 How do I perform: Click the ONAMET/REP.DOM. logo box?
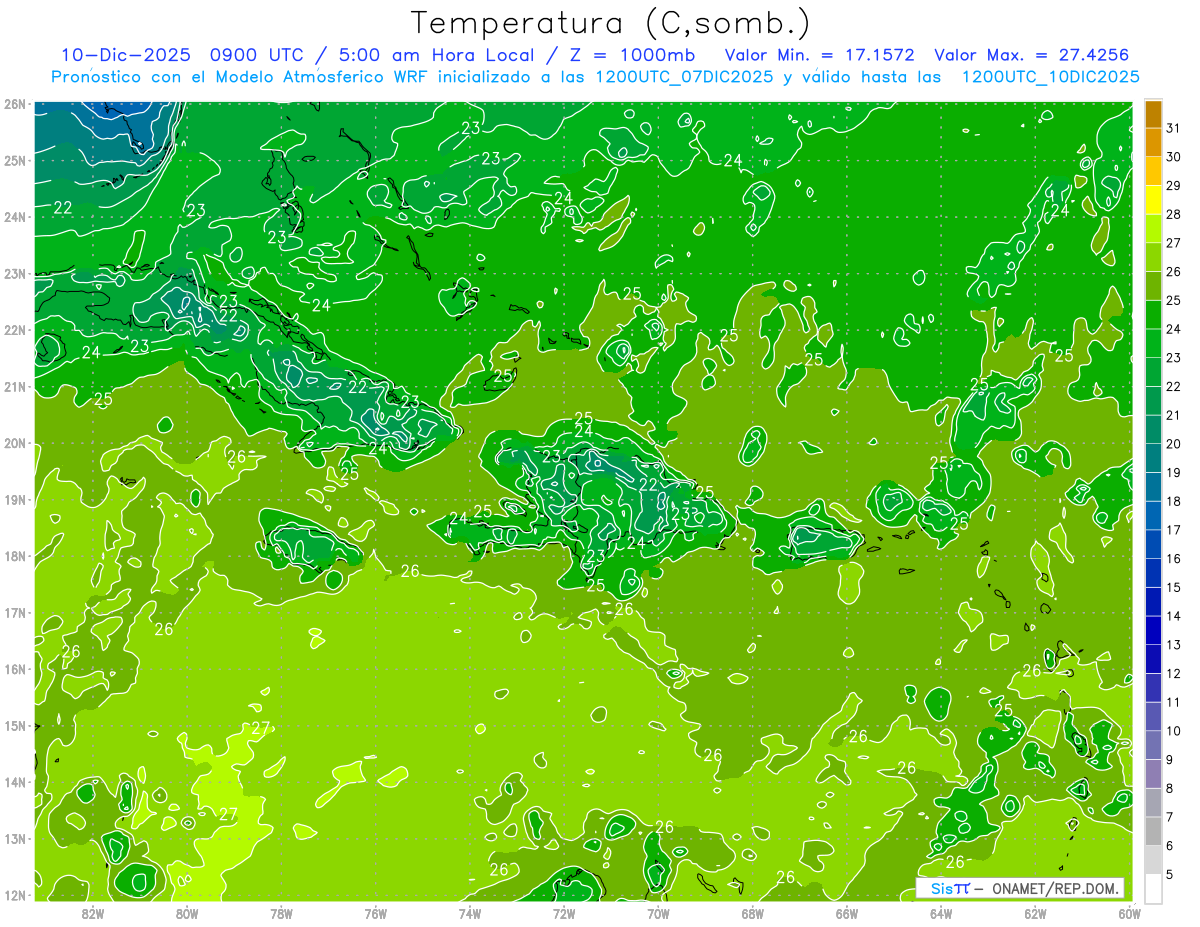(x=1021, y=888)
